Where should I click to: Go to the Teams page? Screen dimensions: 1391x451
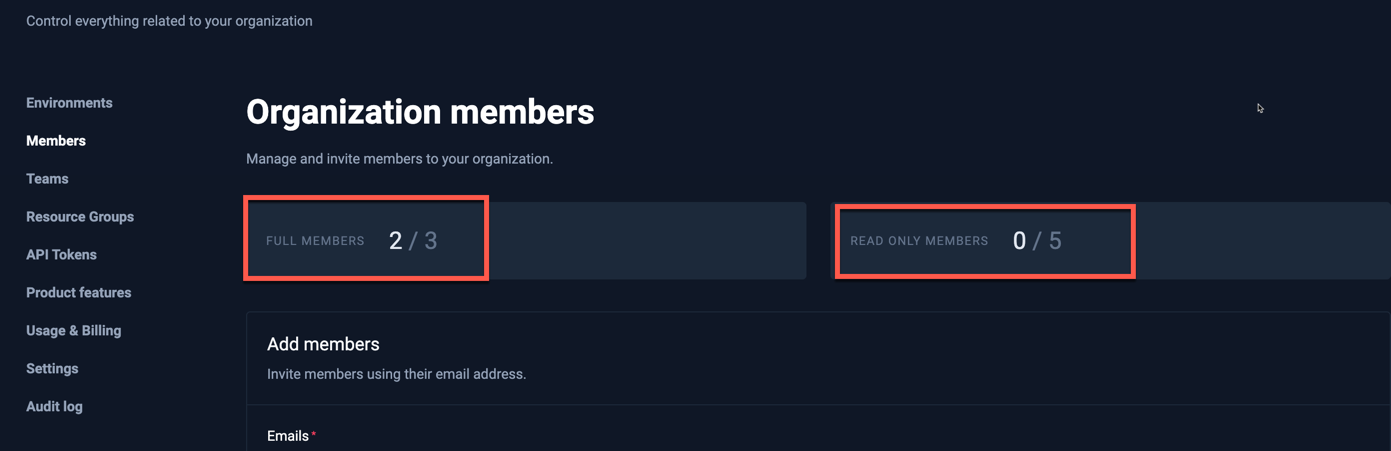[47, 179]
